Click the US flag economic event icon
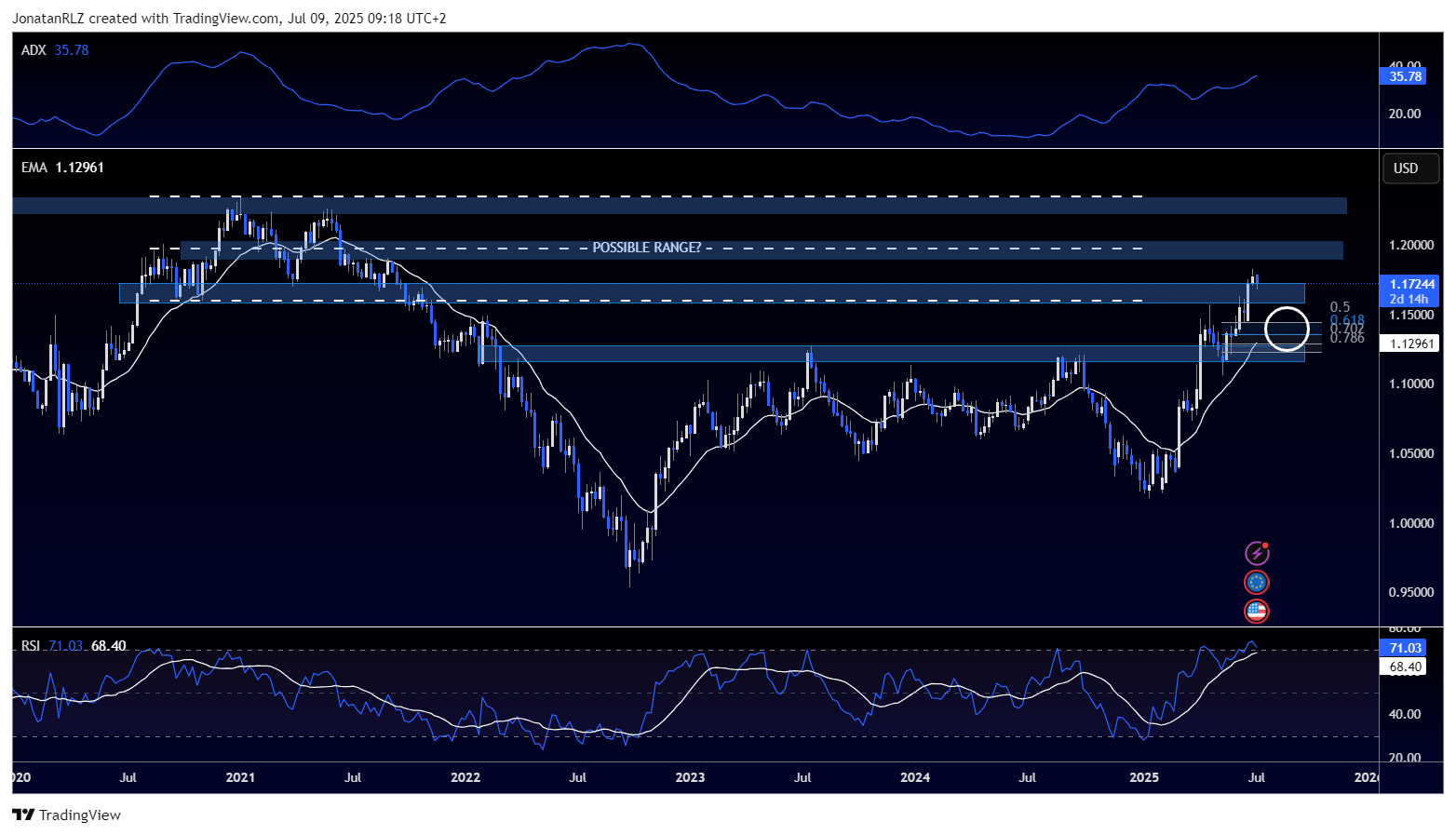 (x=1257, y=612)
